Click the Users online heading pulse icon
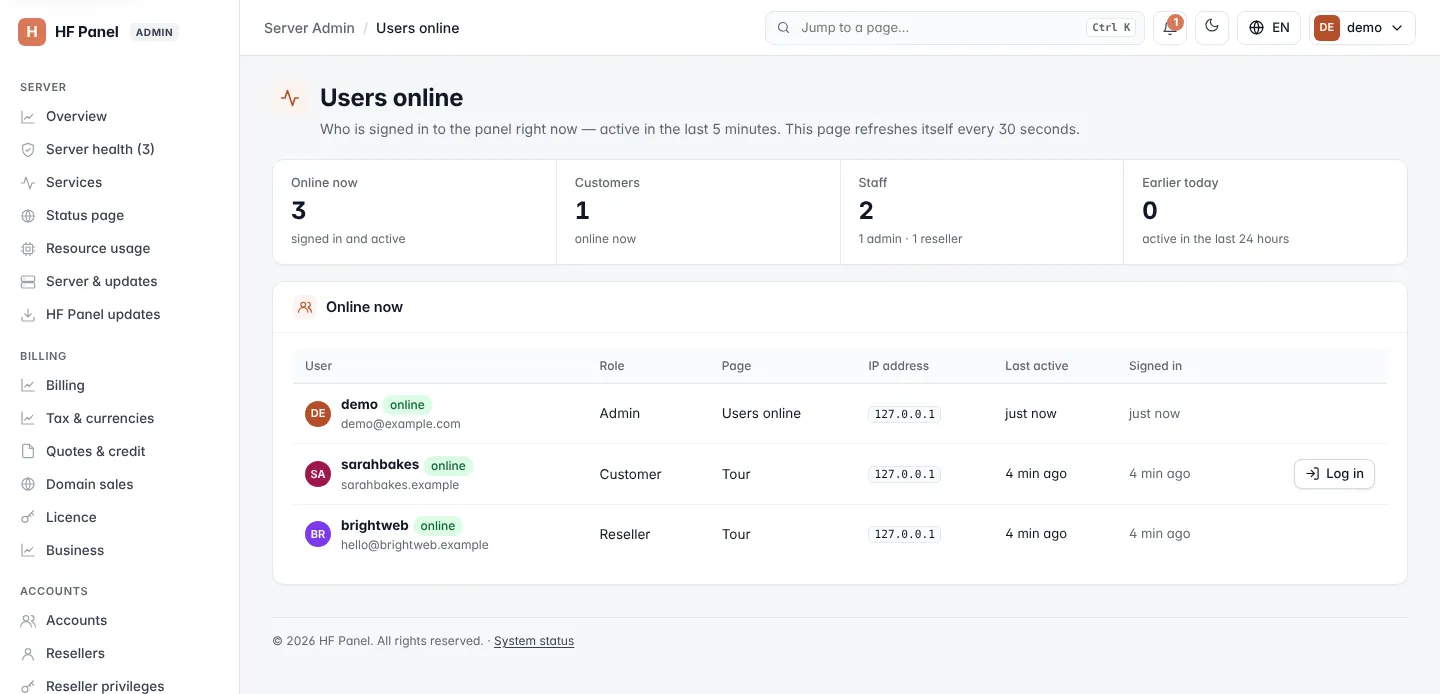The image size is (1440, 694). click(290, 98)
